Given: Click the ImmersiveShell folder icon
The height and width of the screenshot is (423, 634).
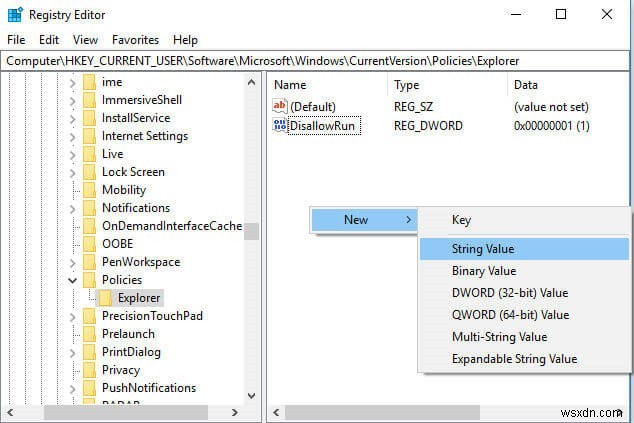Looking at the screenshot, I should click(90, 100).
